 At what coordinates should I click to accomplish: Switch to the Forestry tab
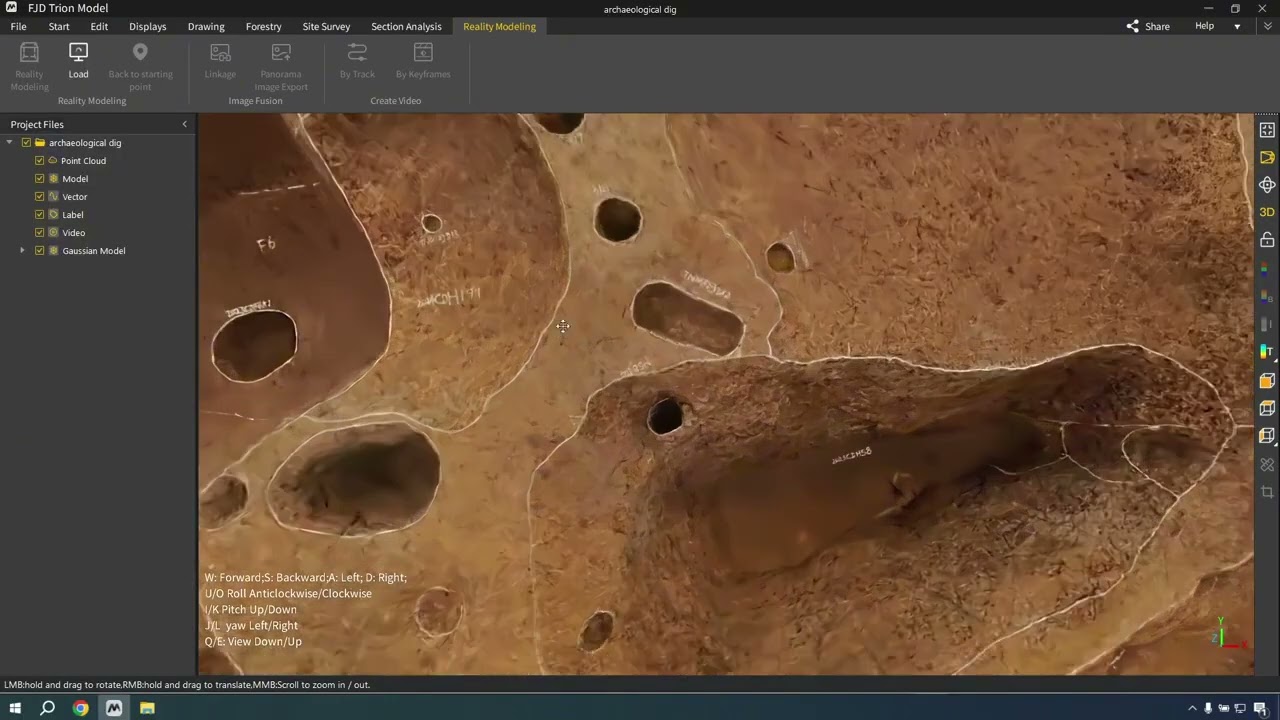click(263, 27)
